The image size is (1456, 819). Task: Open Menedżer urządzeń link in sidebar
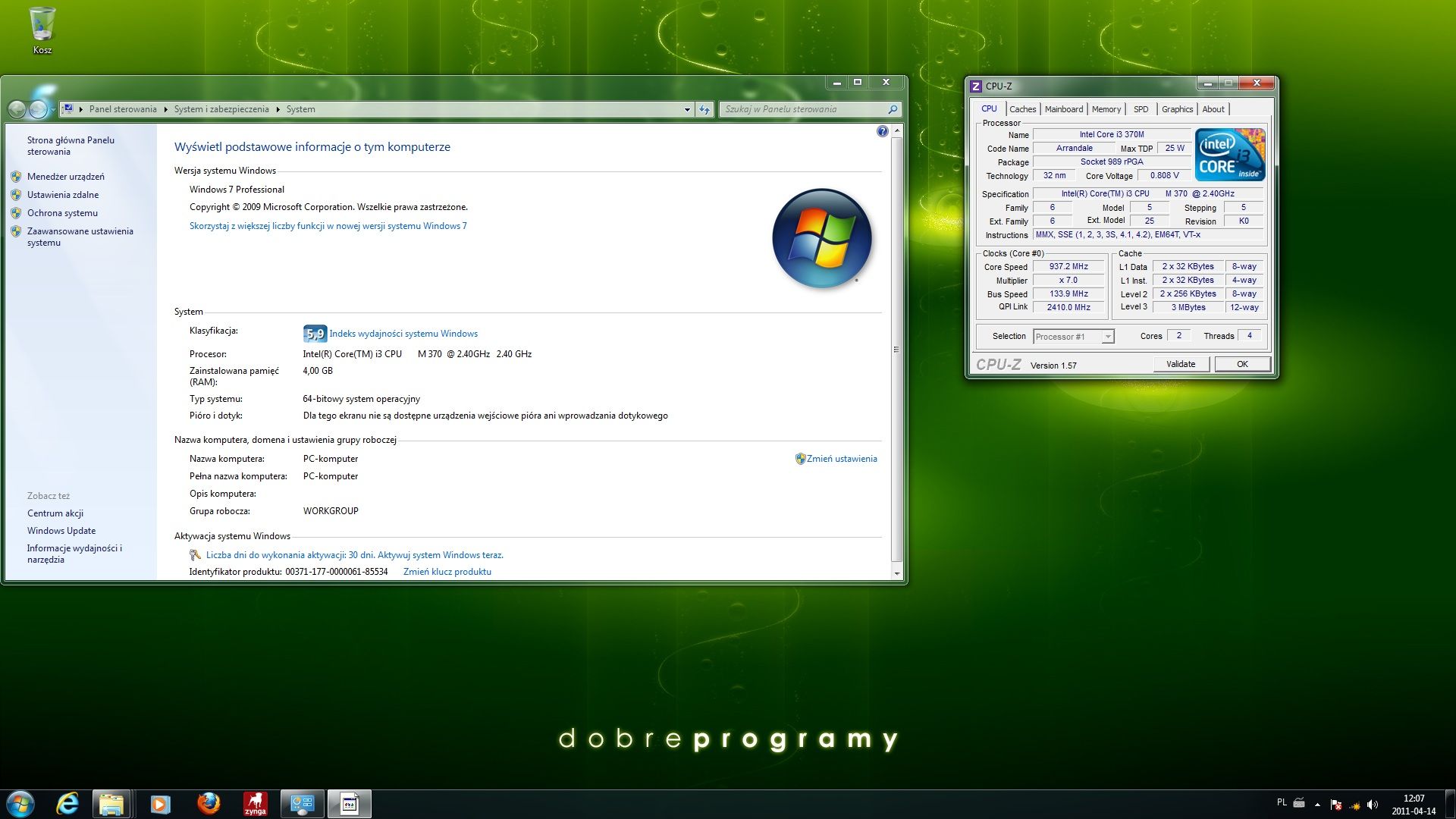[x=66, y=177]
